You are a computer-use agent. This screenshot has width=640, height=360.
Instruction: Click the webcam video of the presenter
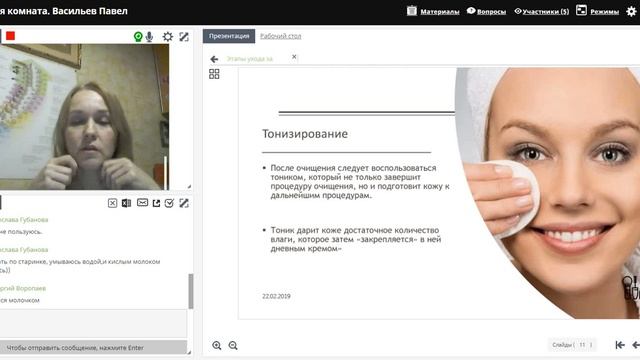84,117
